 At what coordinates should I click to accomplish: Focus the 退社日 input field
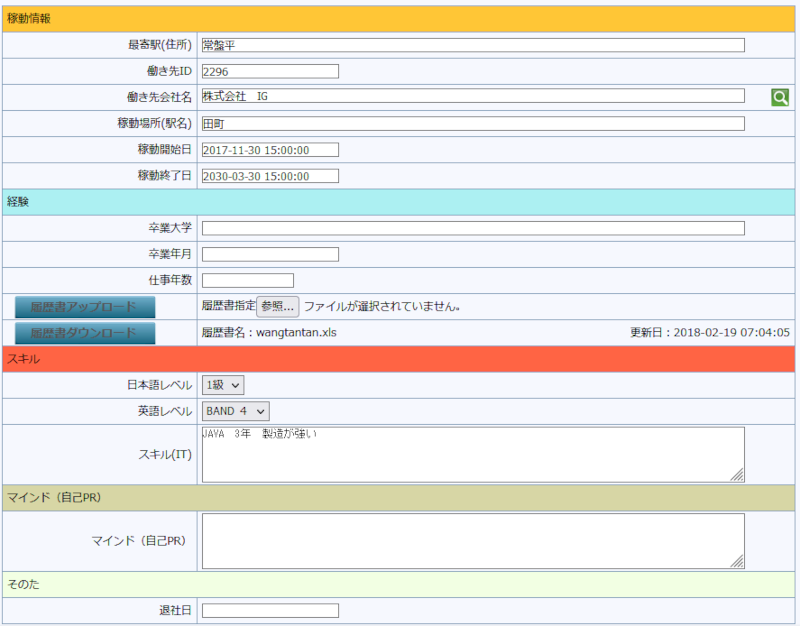click(270, 610)
